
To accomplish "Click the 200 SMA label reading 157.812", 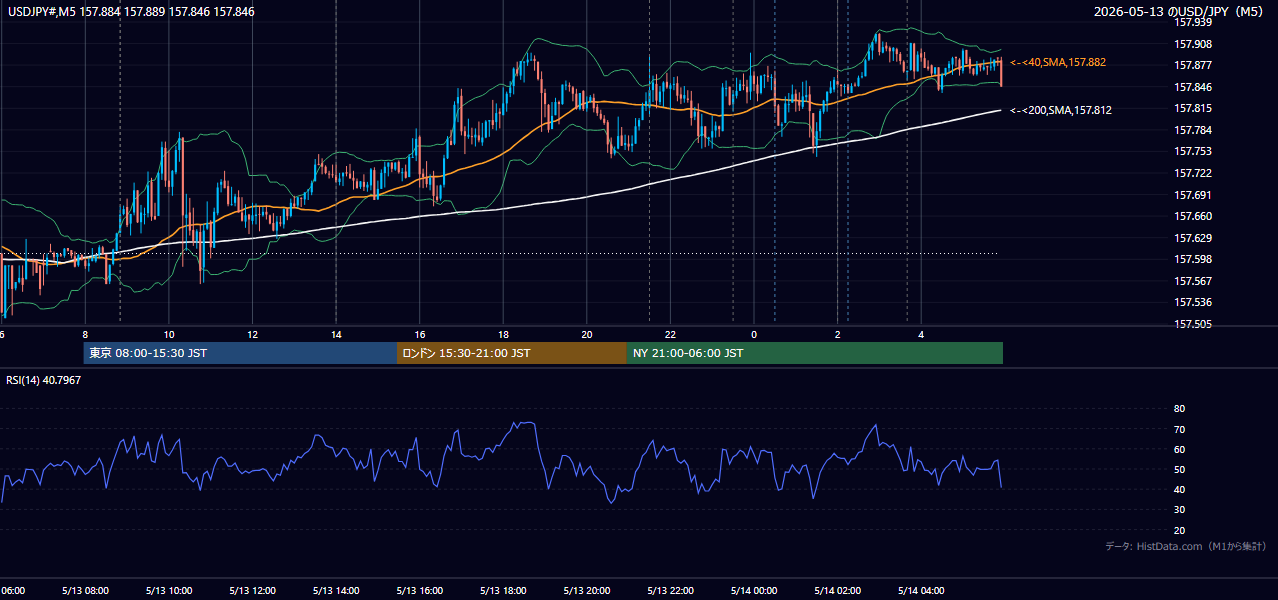I will click(1061, 110).
